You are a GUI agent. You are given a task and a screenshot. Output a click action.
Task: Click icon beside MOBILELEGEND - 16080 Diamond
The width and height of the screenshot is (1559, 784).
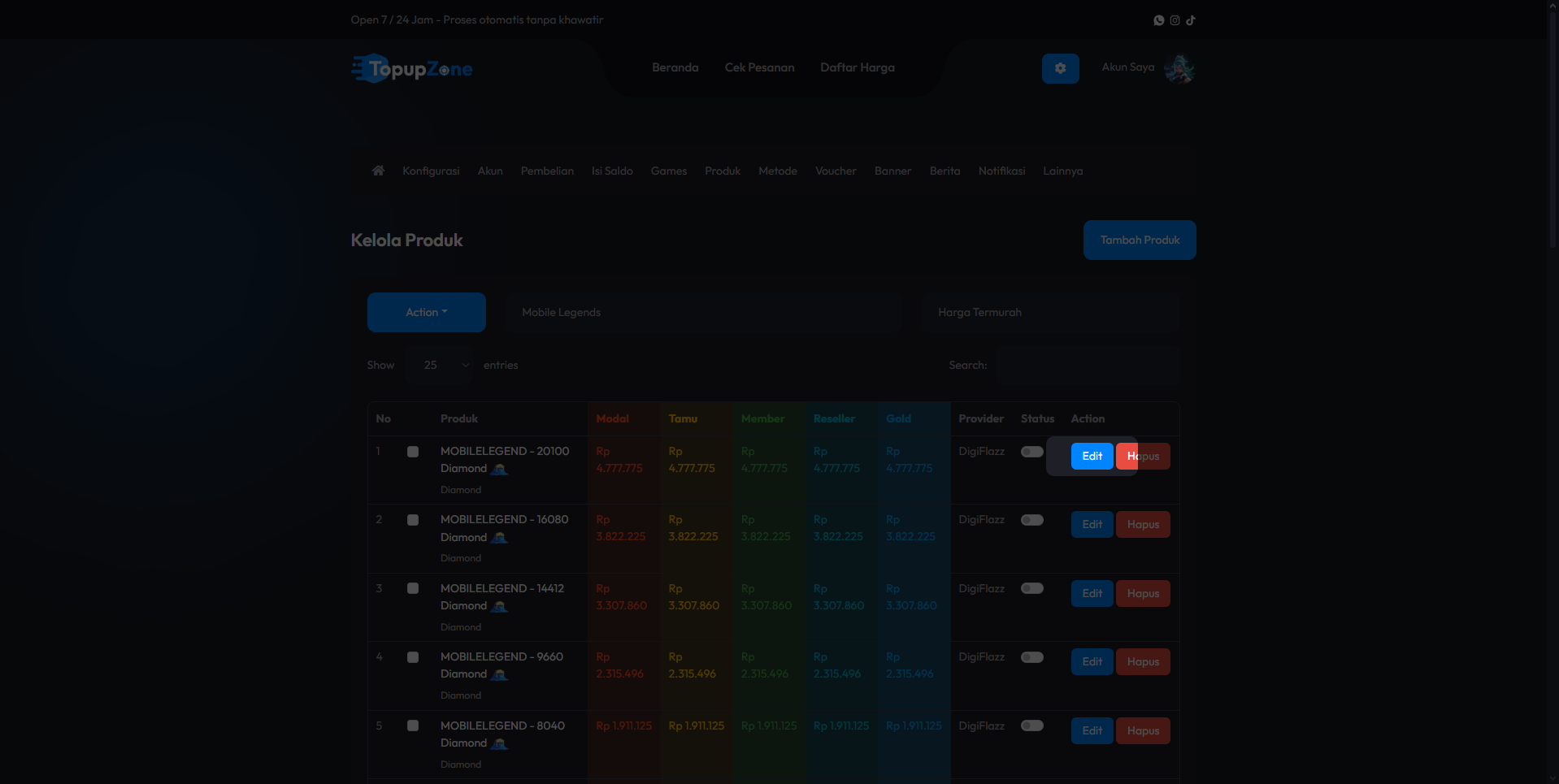500,538
